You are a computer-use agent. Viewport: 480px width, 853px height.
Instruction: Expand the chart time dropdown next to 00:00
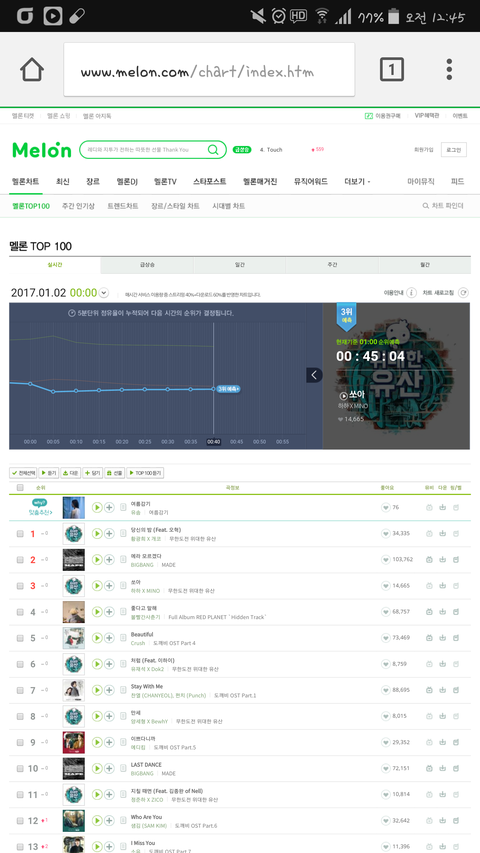(x=104, y=293)
